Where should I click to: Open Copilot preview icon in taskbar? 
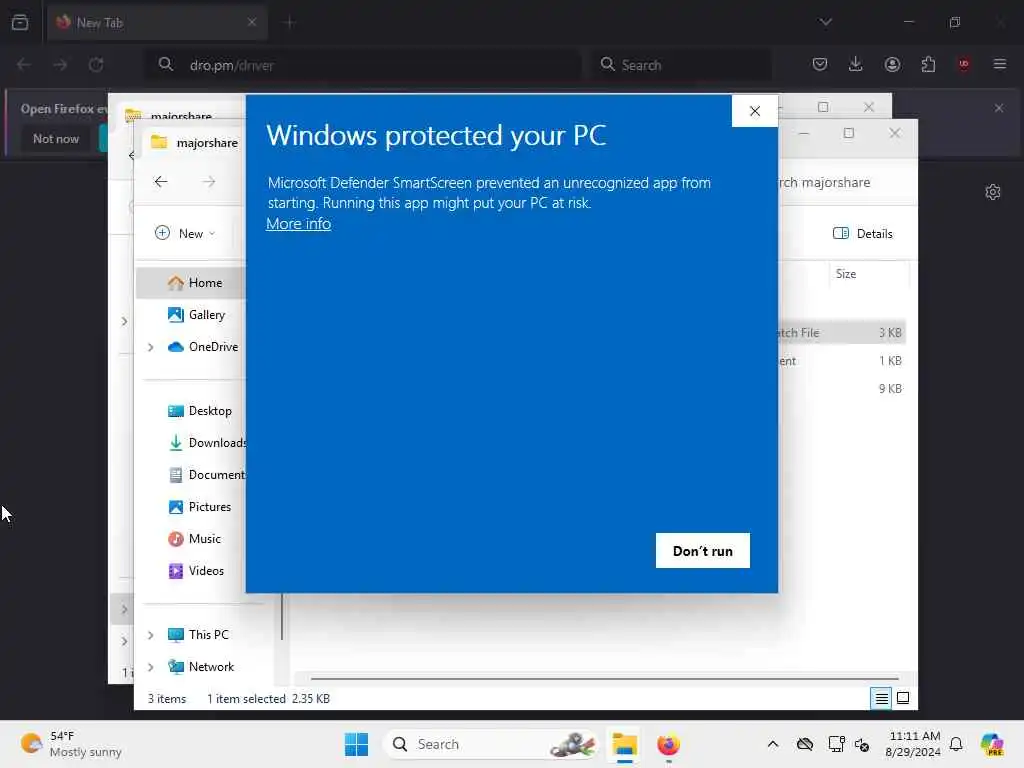pyautogui.click(x=992, y=744)
